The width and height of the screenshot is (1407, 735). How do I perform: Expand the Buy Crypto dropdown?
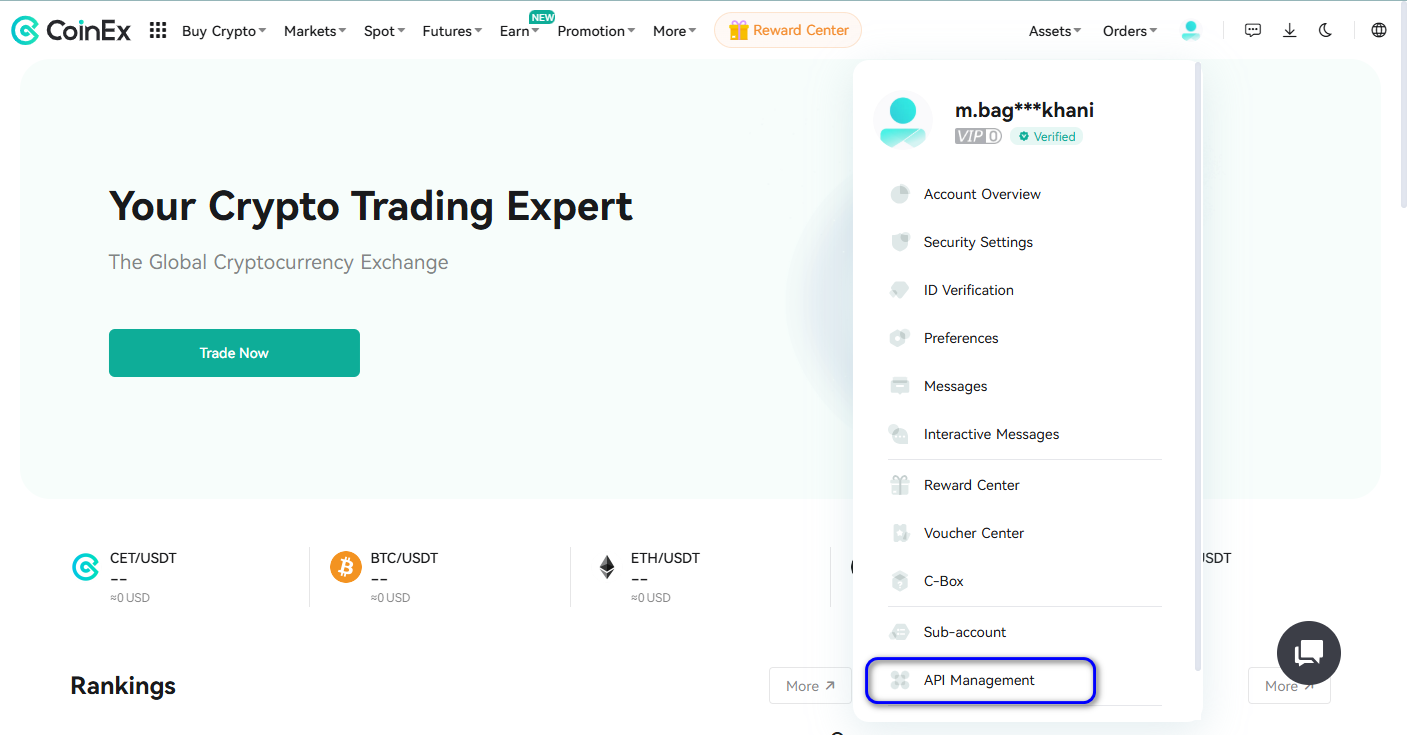[224, 31]
